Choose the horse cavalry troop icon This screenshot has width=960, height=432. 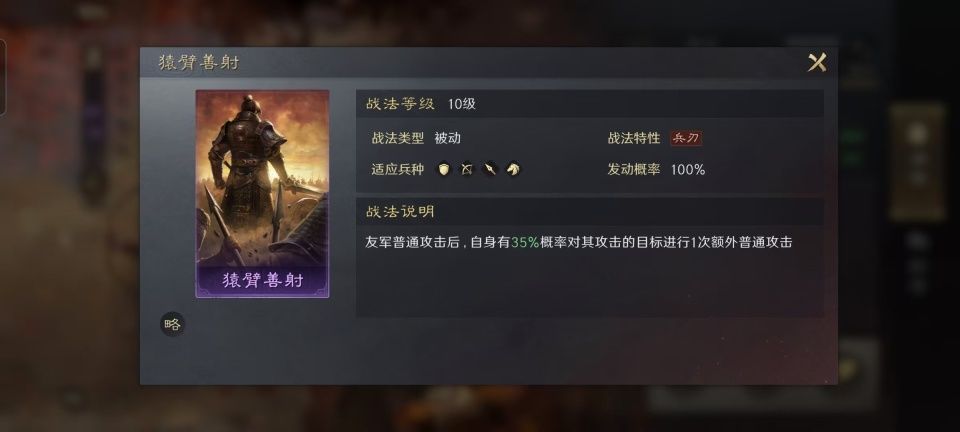(513, 169)
